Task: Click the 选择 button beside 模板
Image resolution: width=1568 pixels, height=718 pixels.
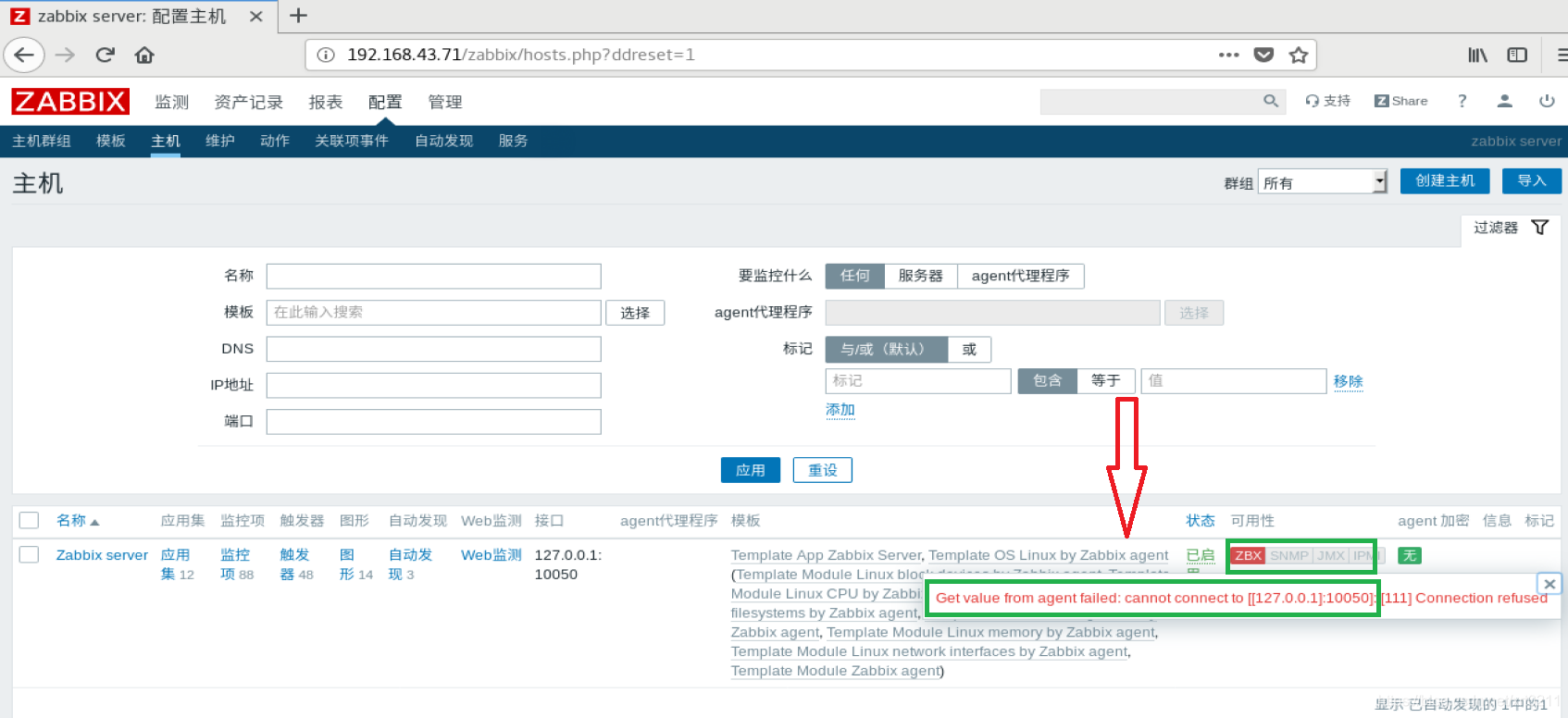Action: point(635,313)
